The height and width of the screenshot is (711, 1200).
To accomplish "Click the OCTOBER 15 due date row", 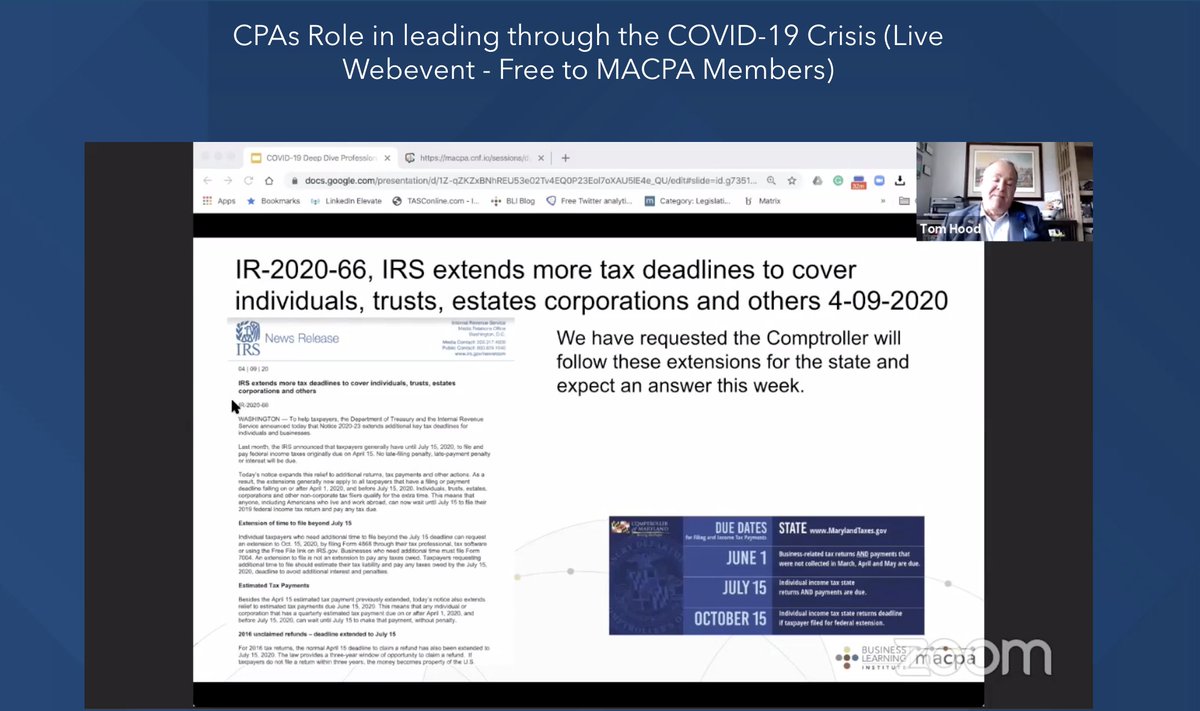I will click(x=805, y=619).
